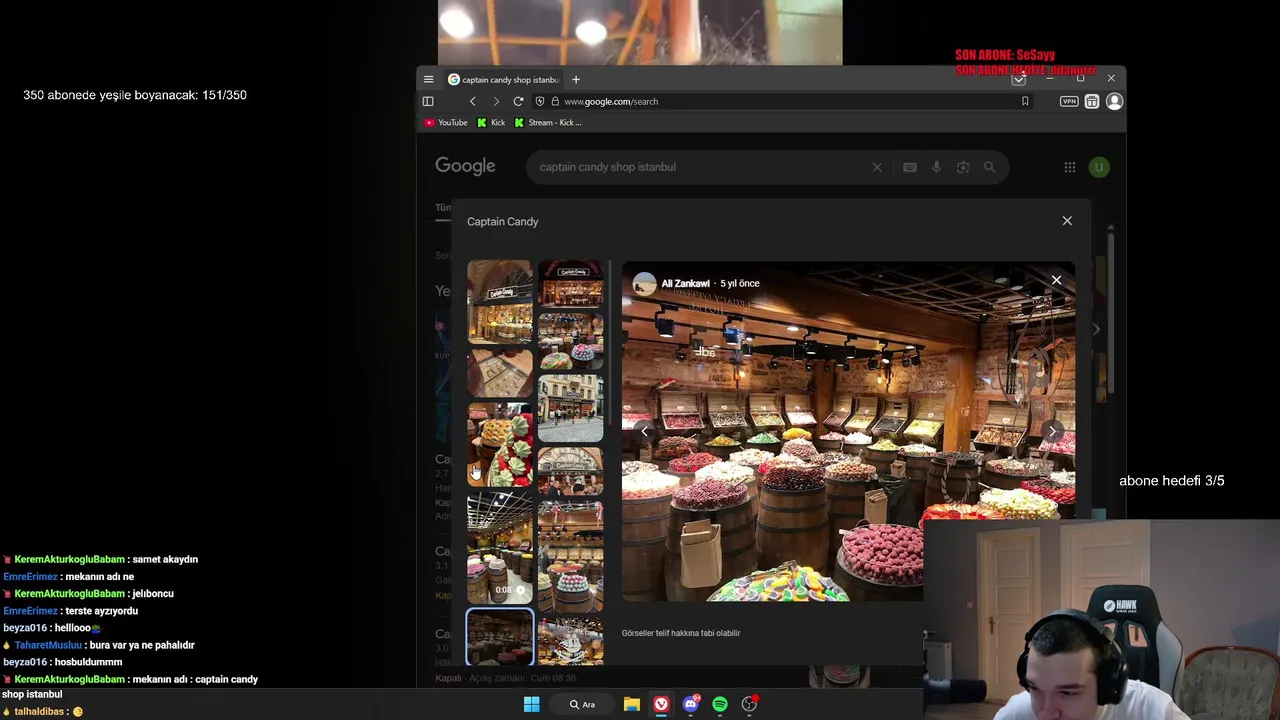Switch to Vivaldi in the taskbar
Image resolution: width=1280 pixels, height=720 pixels.
(661, 704)
